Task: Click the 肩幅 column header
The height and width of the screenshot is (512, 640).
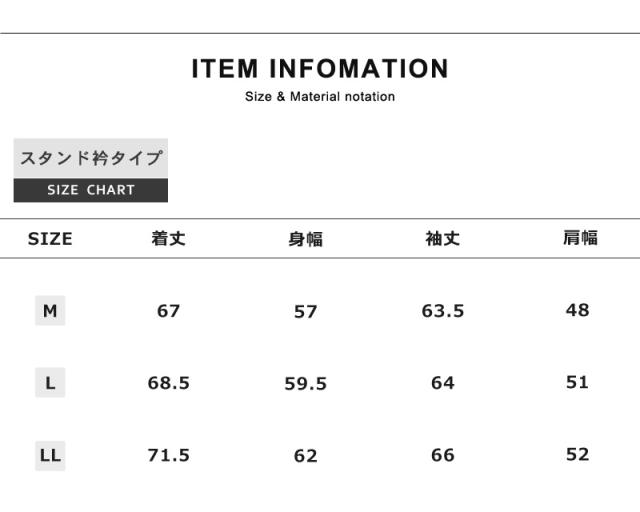Action: (x=580, y=238)
